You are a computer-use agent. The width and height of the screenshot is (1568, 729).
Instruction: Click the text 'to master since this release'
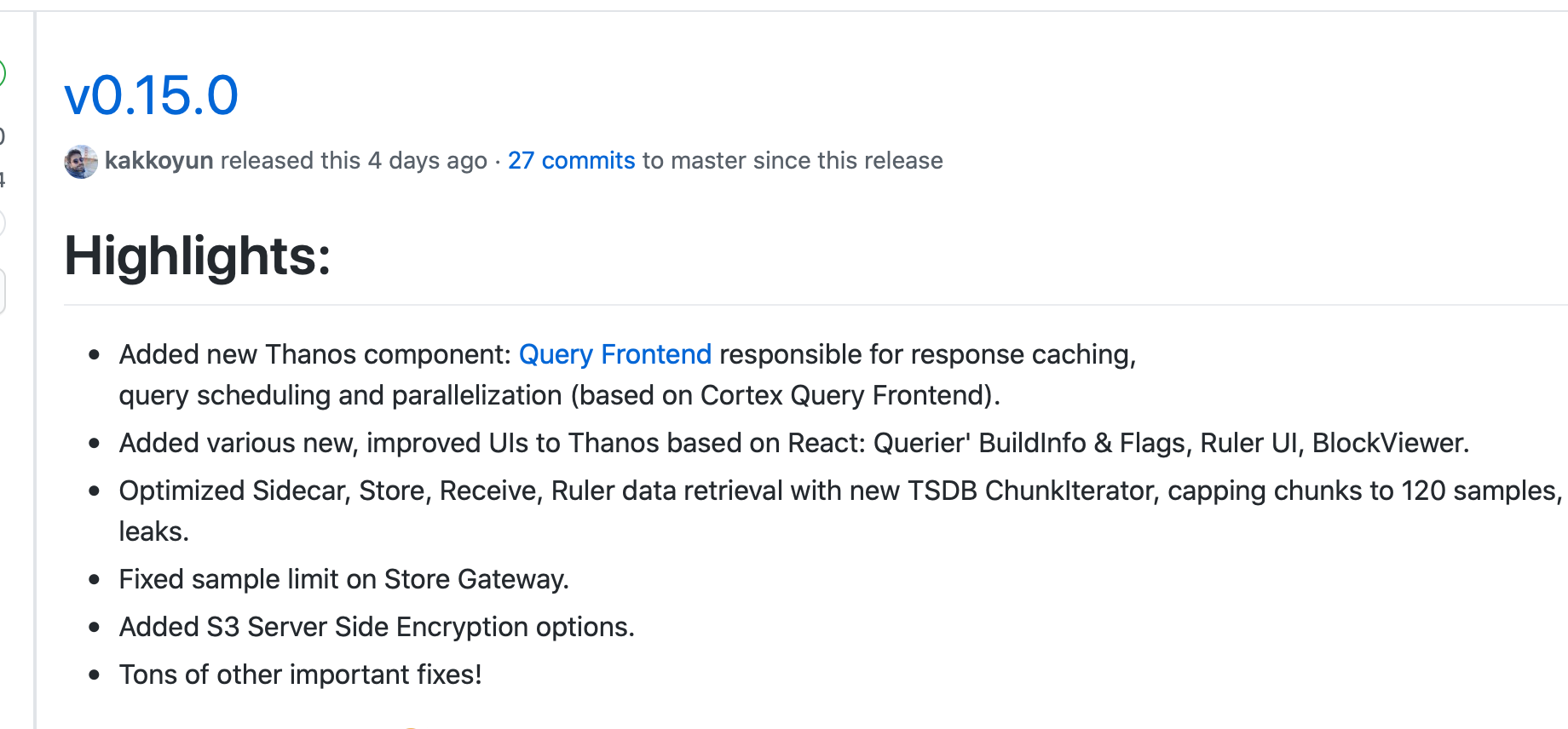pyautogui.click(x=792, y=160)
